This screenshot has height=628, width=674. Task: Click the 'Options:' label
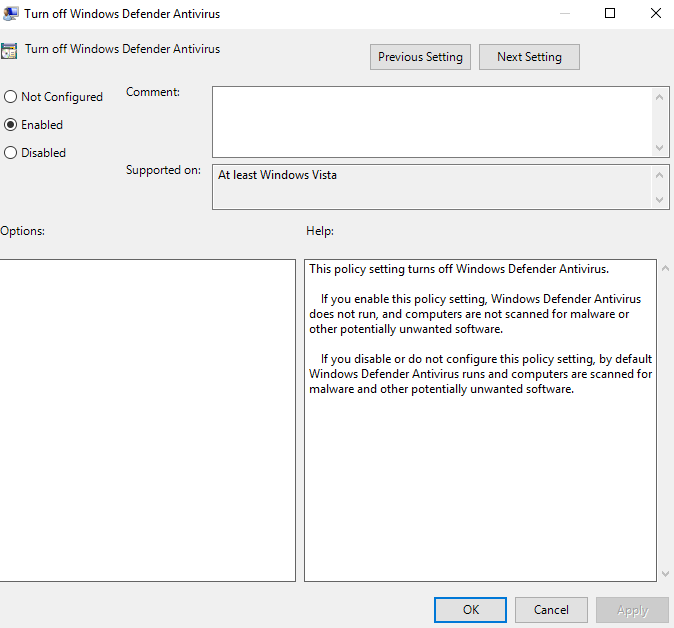(x=22, y=231)
